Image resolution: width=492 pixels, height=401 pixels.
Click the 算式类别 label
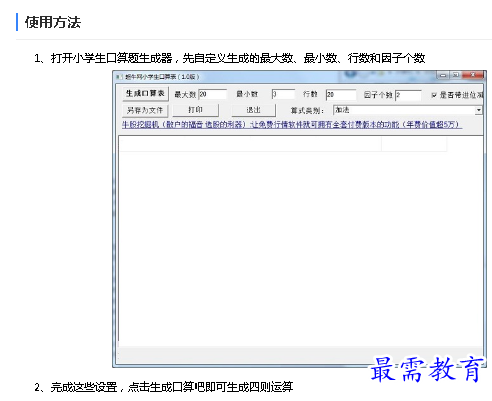point(307,110)
